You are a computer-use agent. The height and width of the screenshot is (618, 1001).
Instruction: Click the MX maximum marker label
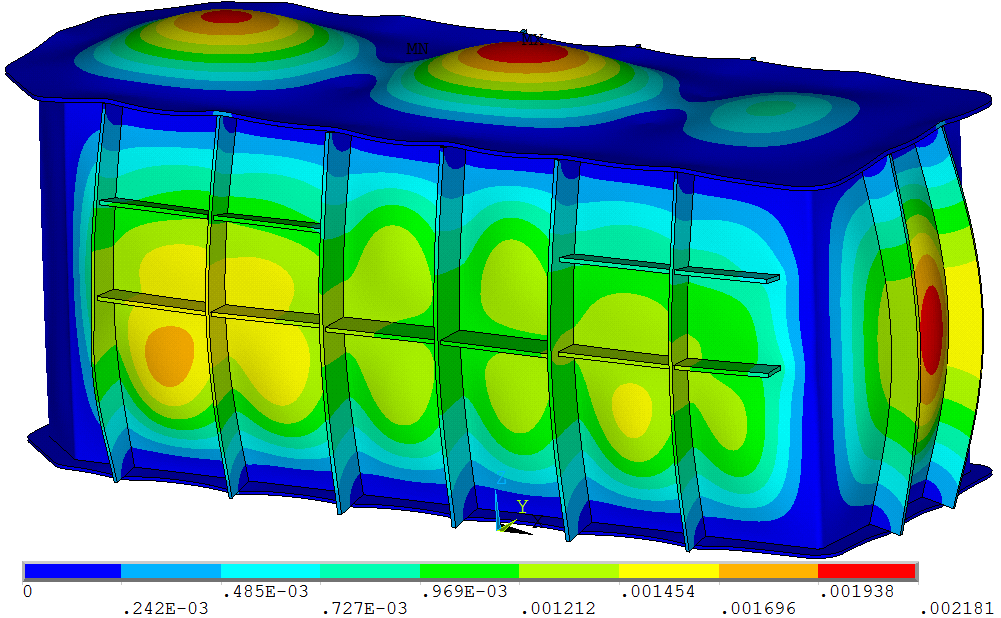(532, 40)
